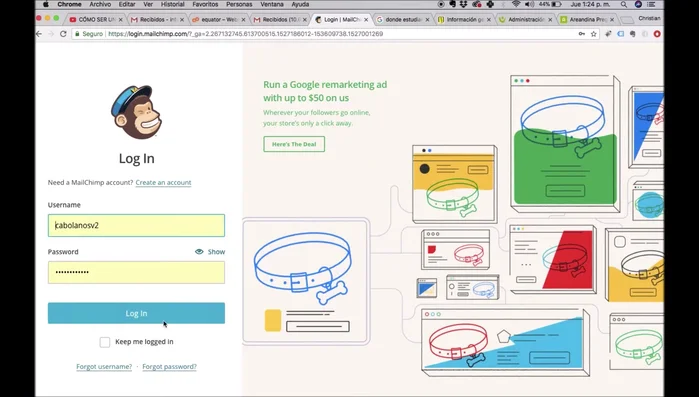Click the green collar ad window illustration
Screen dimensions: 699x397
click(565, 143)
